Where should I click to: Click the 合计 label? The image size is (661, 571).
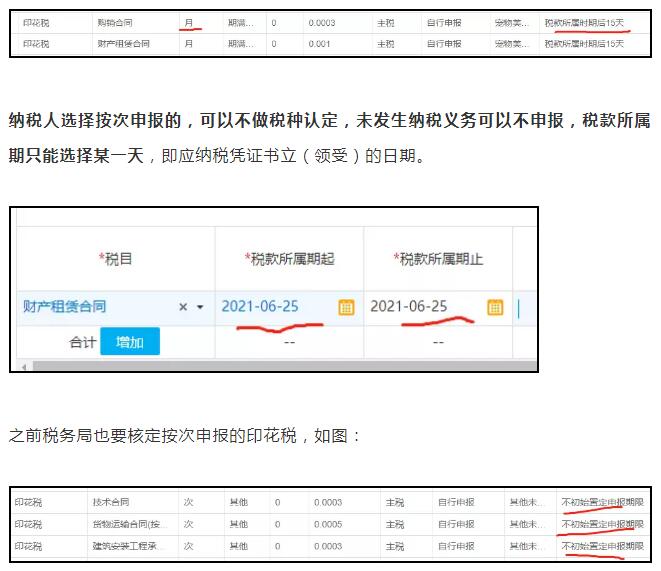(83, 342)
